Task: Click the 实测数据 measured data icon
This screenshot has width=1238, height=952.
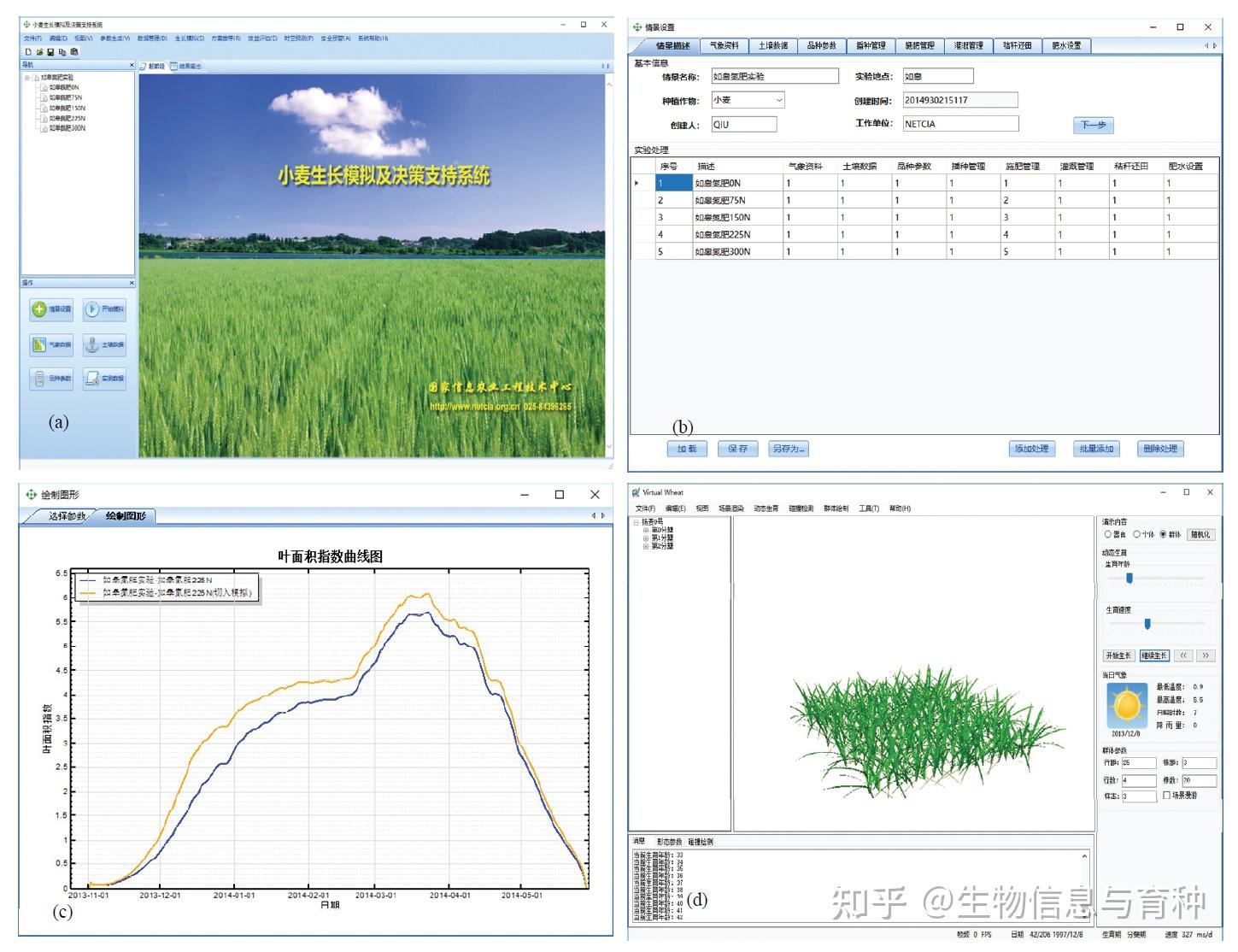Action: 92,378
